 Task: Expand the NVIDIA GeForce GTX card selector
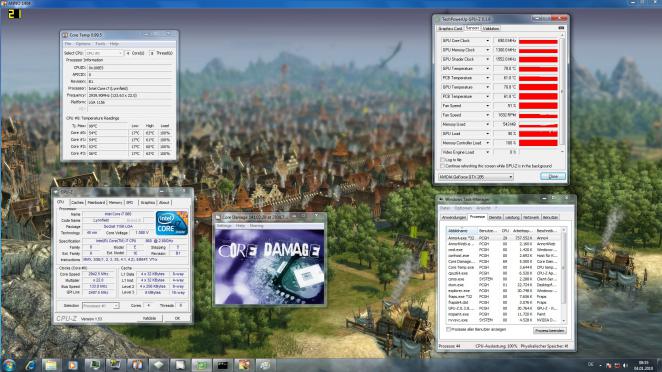point(476,177)
